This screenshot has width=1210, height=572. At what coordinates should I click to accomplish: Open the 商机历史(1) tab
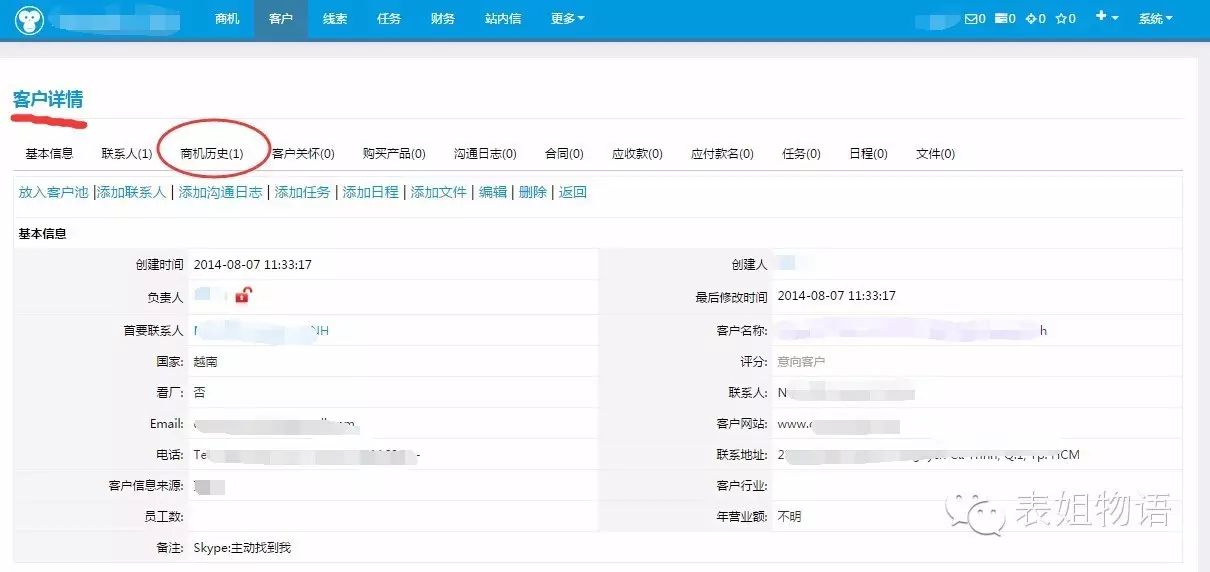[212, 153]
